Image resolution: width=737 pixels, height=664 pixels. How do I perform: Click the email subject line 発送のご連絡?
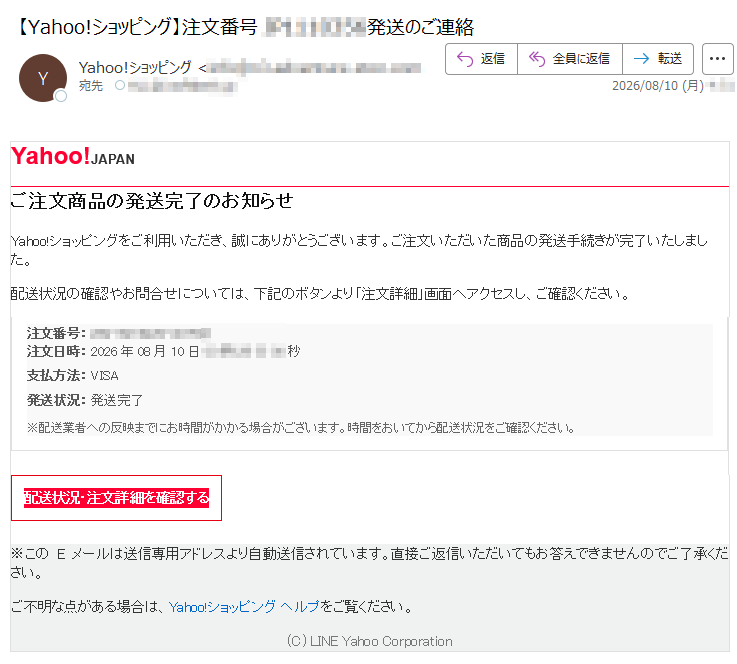tap(420, 27)
